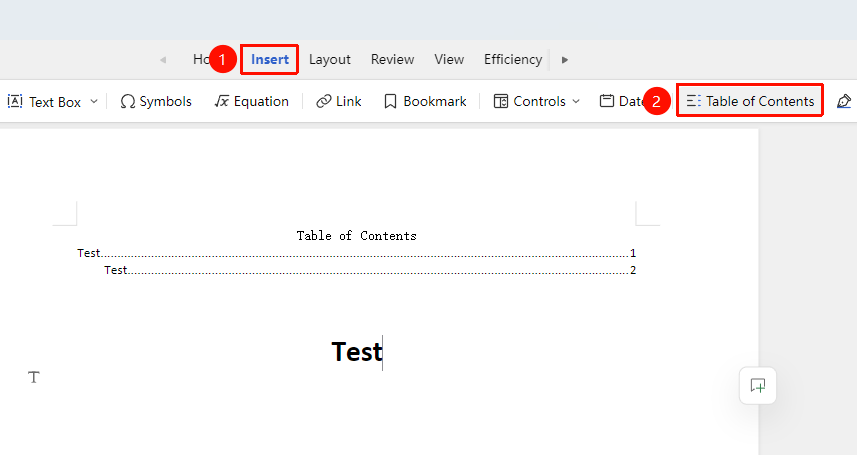This screenshot has height=455, width=857.
Task: Open the Symbols tool
Action: coord(156,102)
